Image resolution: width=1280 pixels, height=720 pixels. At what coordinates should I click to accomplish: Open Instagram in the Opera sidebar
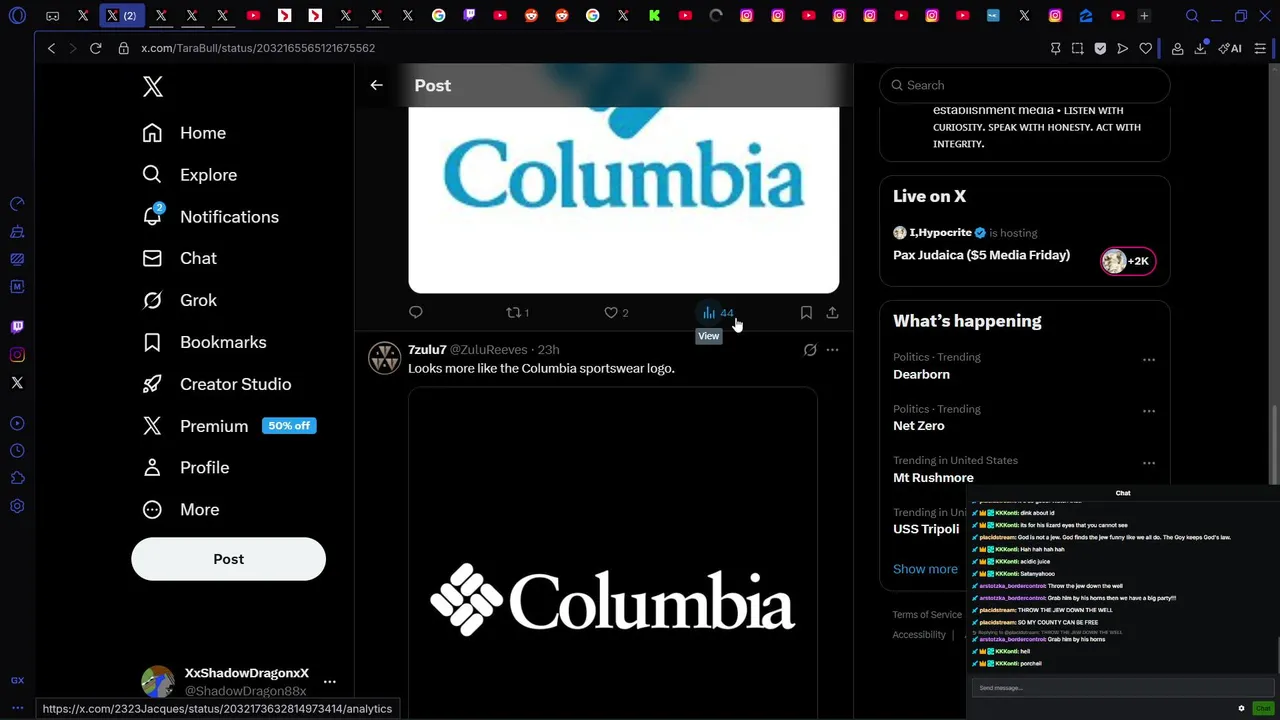point(17,355)
